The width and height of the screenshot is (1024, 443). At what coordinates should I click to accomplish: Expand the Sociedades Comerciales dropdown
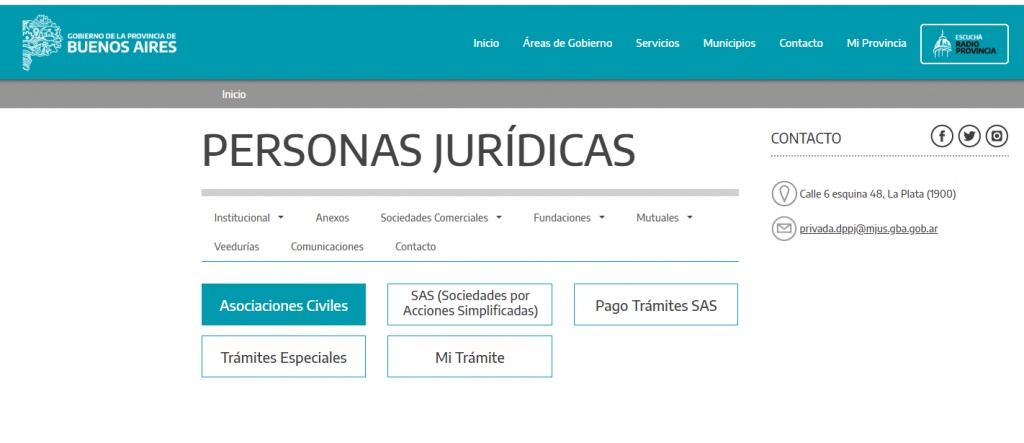pos(441,218)
